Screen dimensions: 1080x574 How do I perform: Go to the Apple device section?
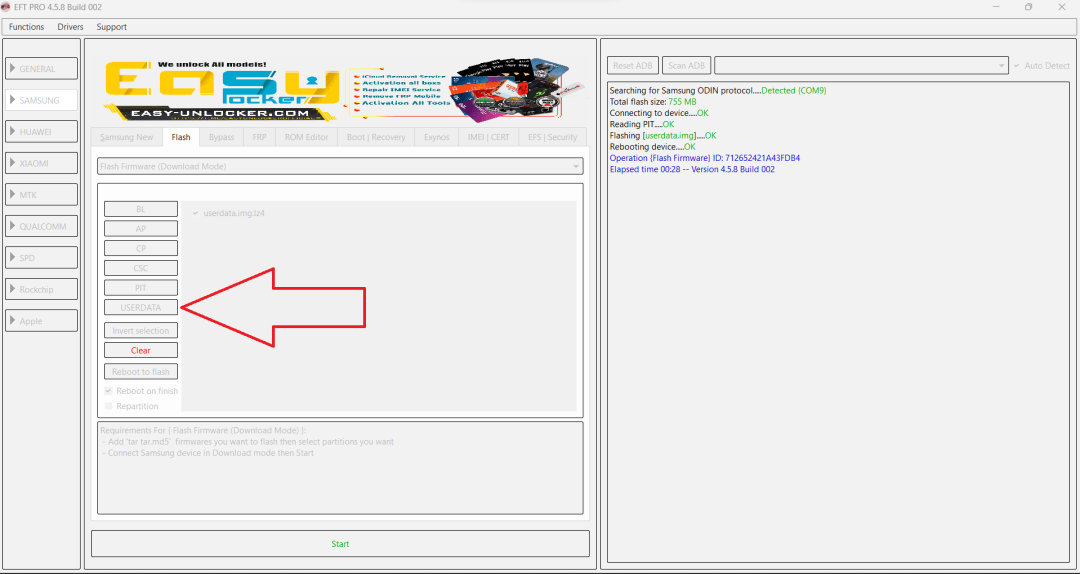(42, 321)
